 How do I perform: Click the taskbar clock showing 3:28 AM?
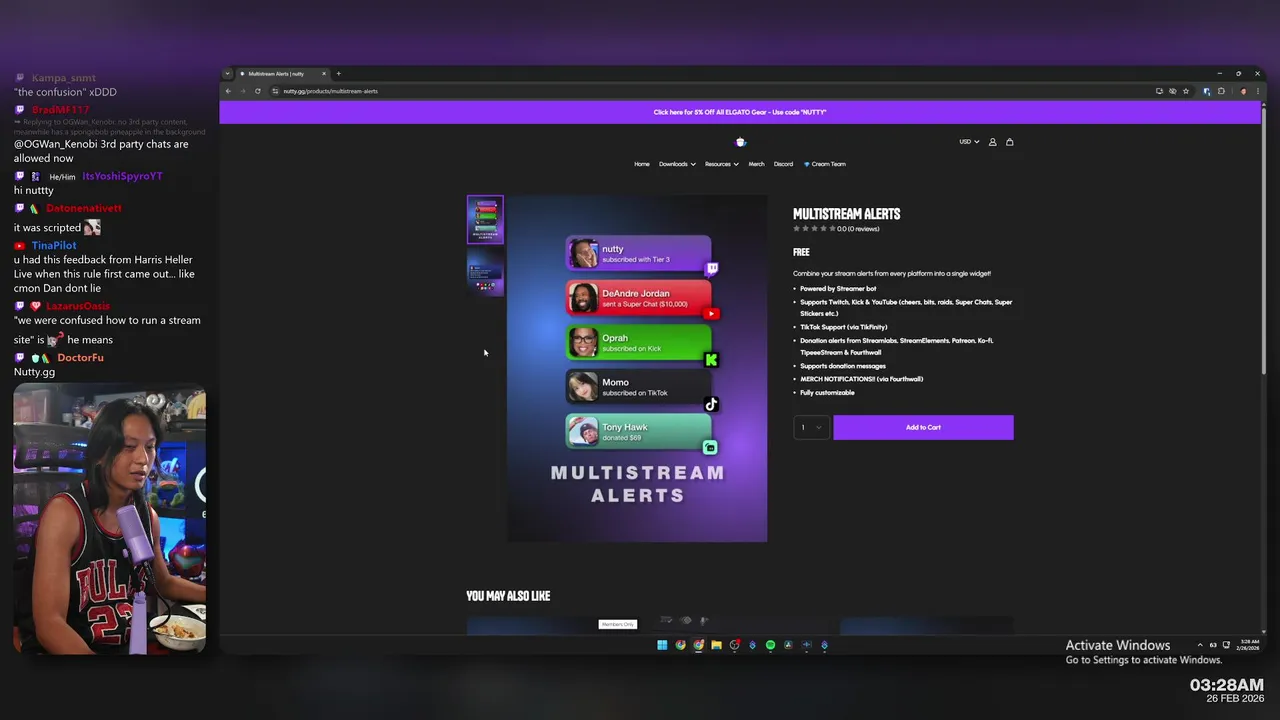tap(1250, 644)
